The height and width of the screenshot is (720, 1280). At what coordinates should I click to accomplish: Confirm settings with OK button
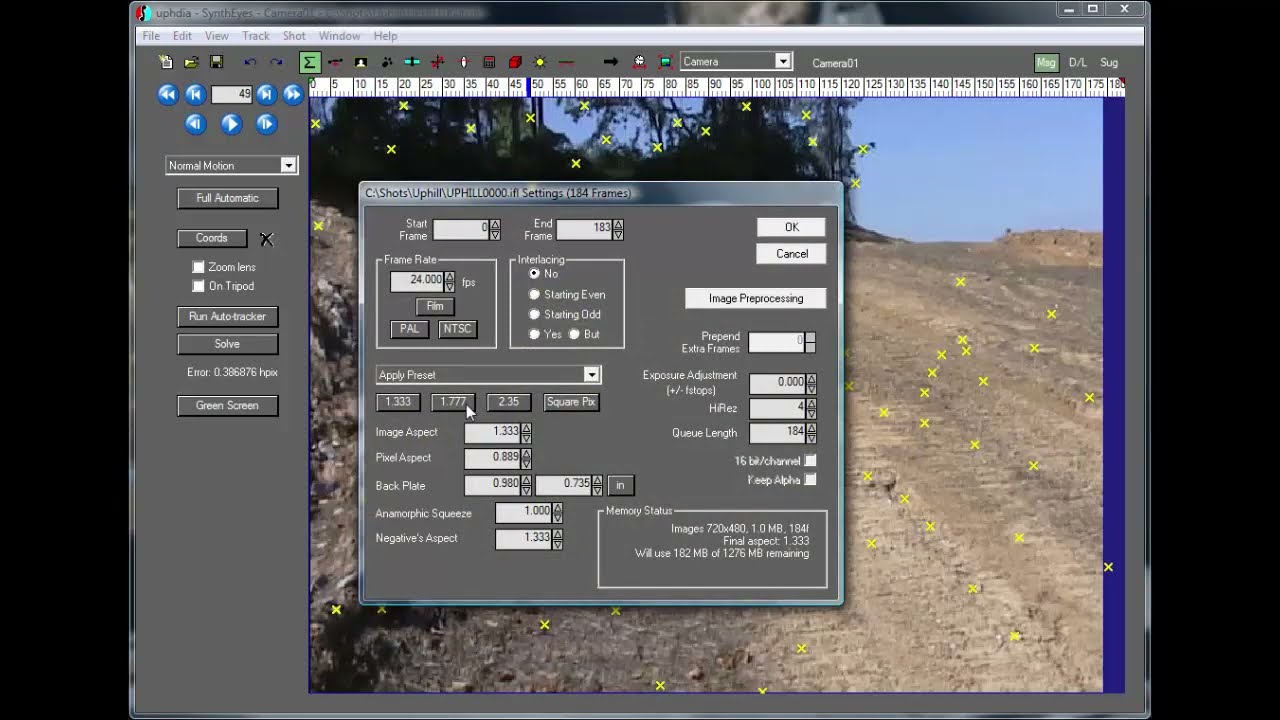pos(792,227)
